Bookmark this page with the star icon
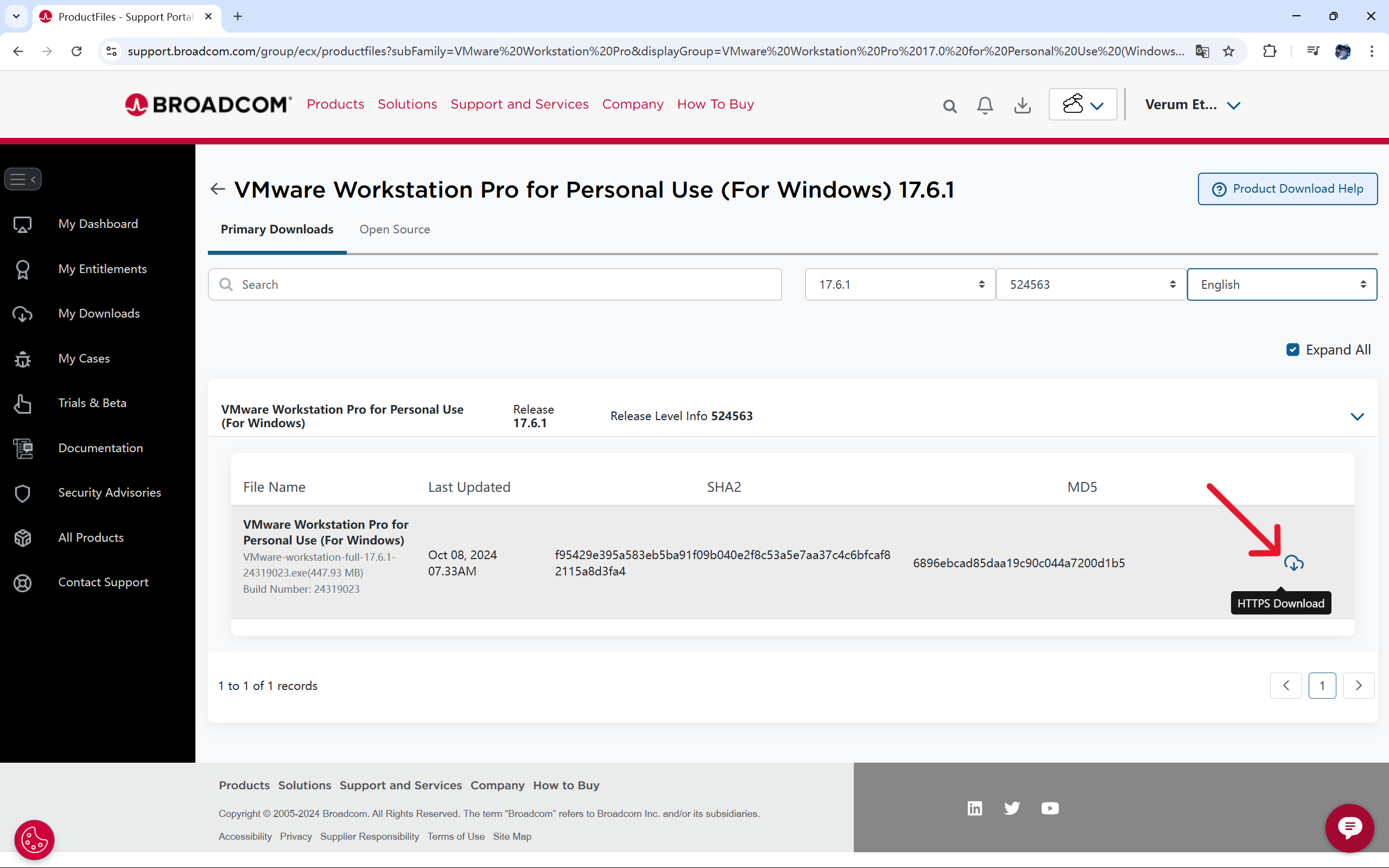This screenshot has height=868, width=1389. click(1228, 51)
